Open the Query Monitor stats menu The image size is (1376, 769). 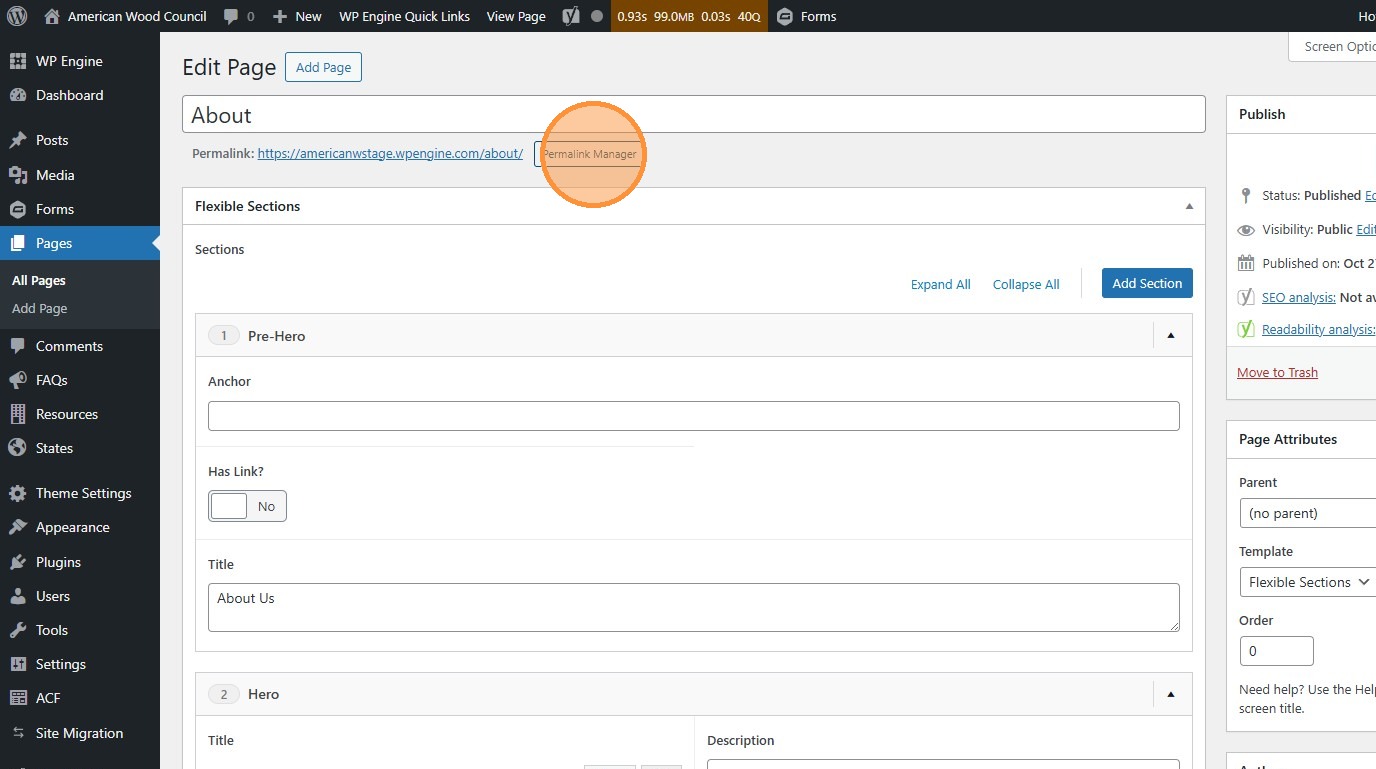(x=689, y=16)
